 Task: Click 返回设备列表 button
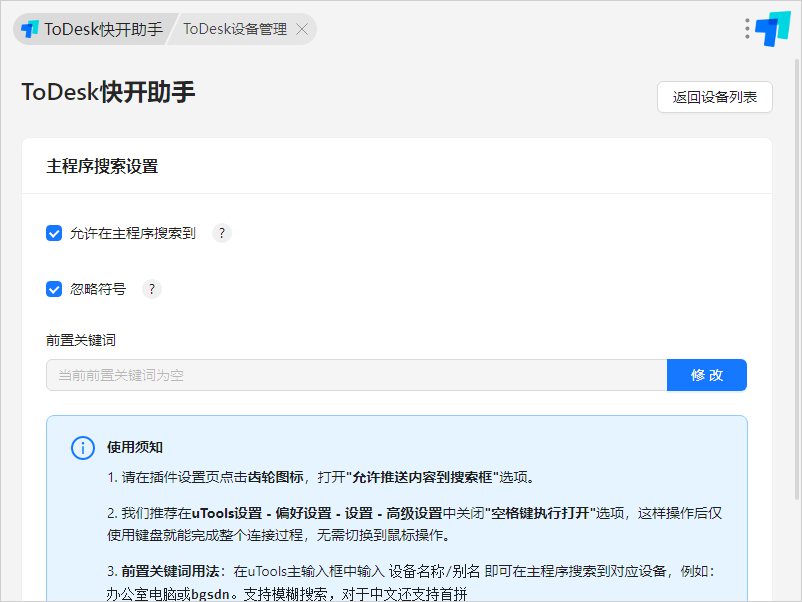coord(715,97)
